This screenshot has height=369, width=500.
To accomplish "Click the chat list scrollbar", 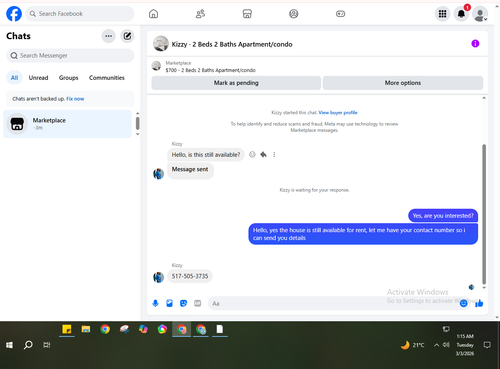I will (137, 123).
